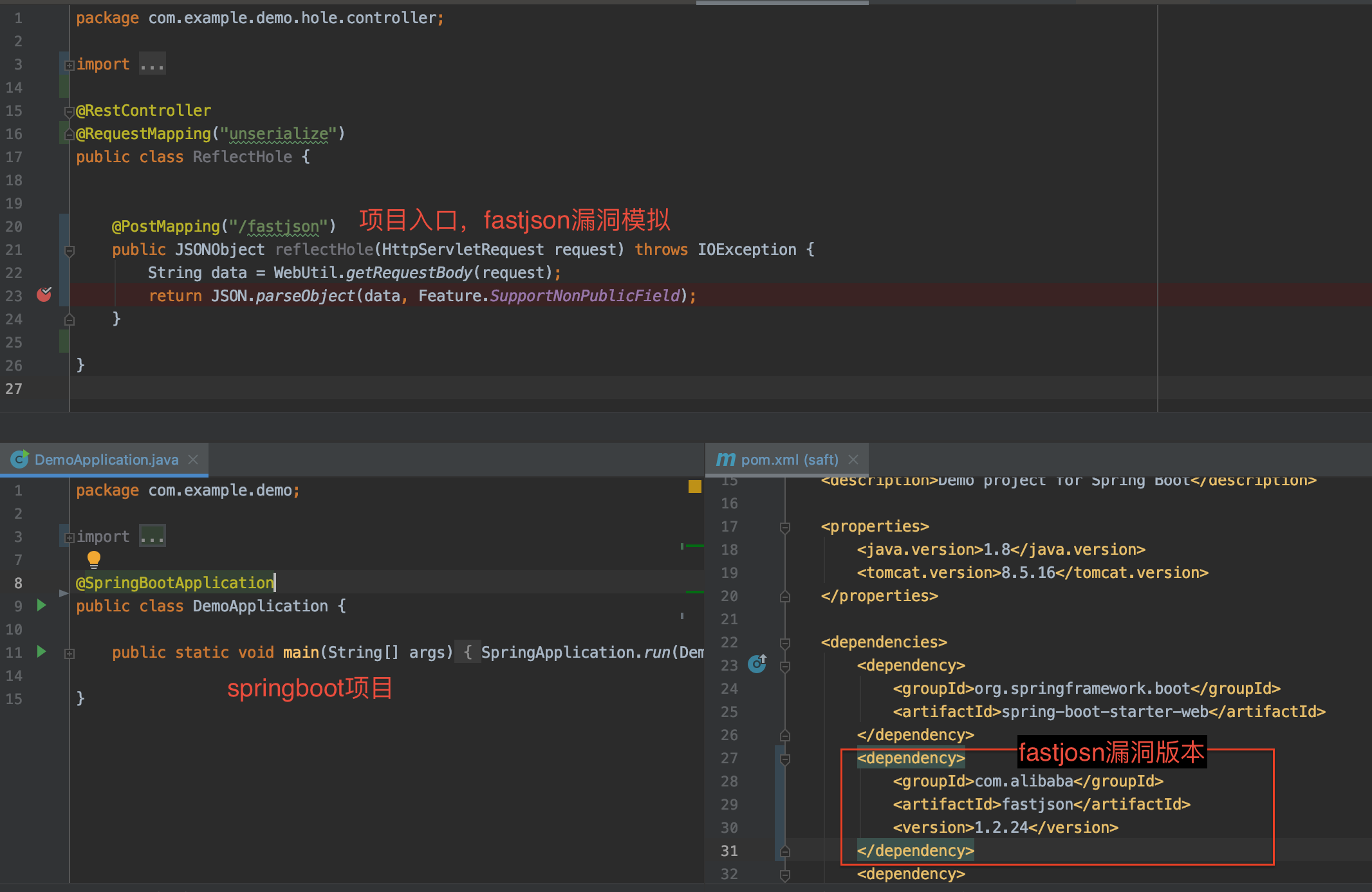Collapse the <dependencies> block in pom.xml
1372x892 pixels.
point(785,644)
